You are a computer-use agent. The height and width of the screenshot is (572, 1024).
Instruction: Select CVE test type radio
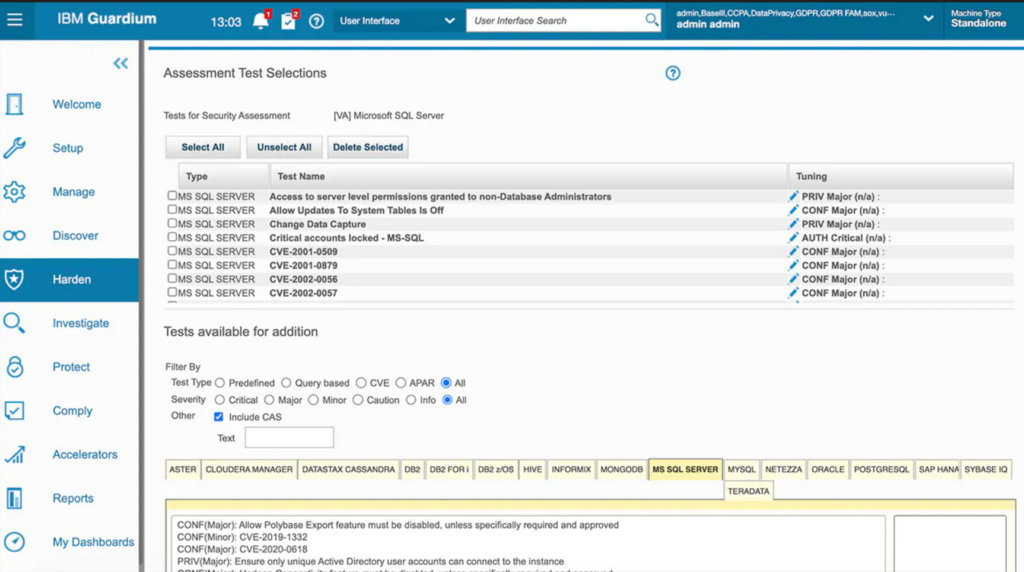[361, 383]
